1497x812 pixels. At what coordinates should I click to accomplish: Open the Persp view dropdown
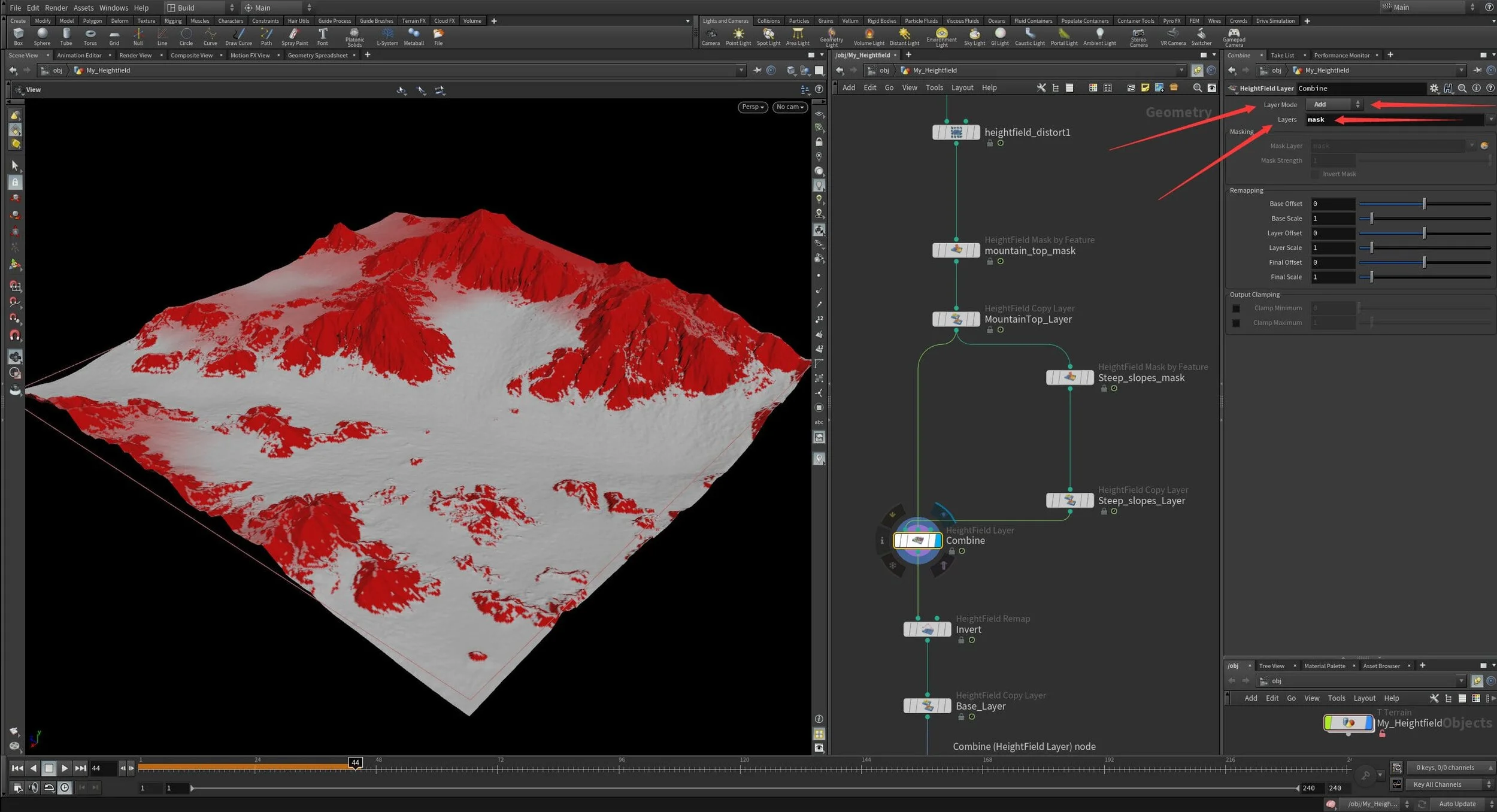point(752,107)
